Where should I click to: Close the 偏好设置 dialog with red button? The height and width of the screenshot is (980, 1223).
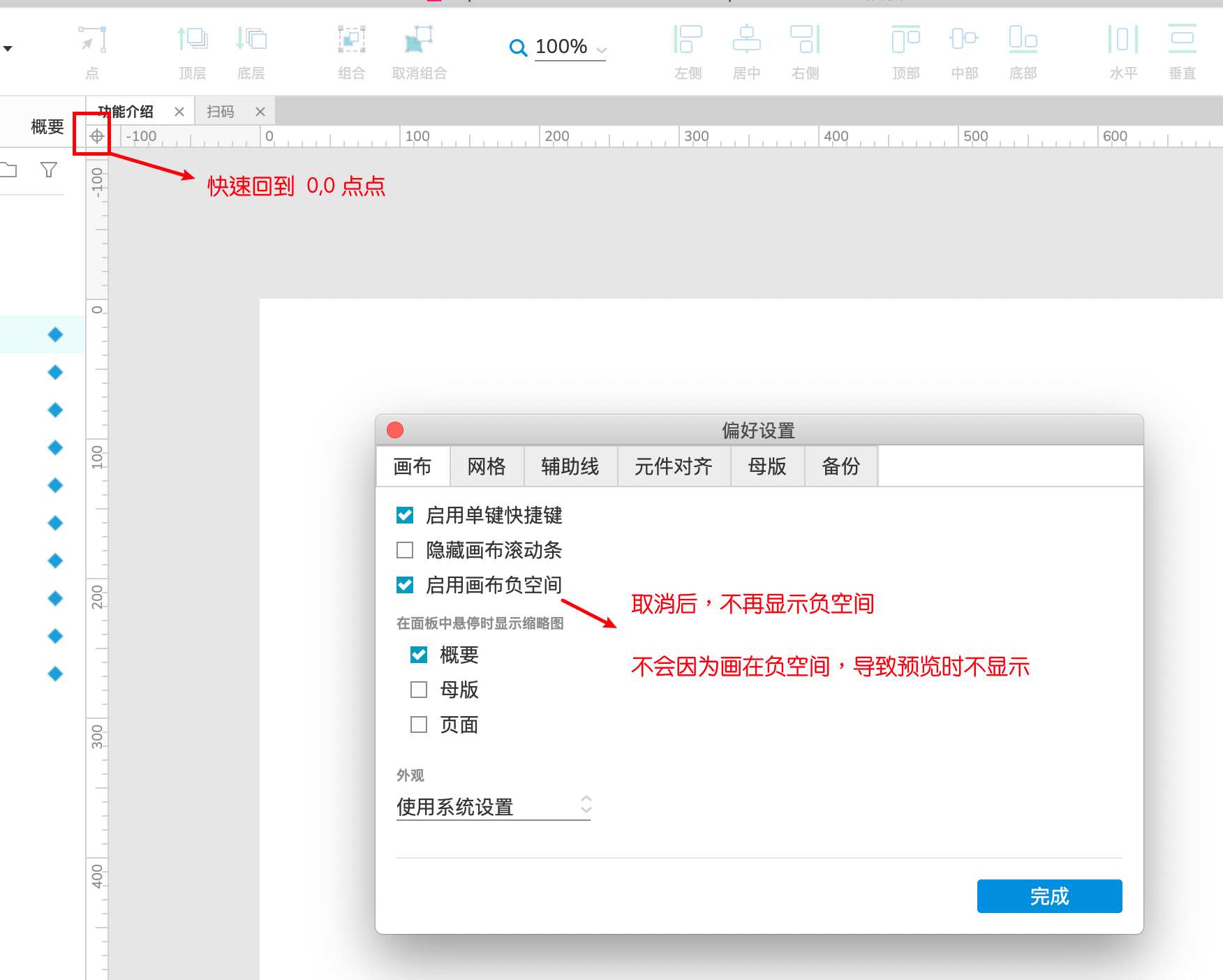[395, 430]
